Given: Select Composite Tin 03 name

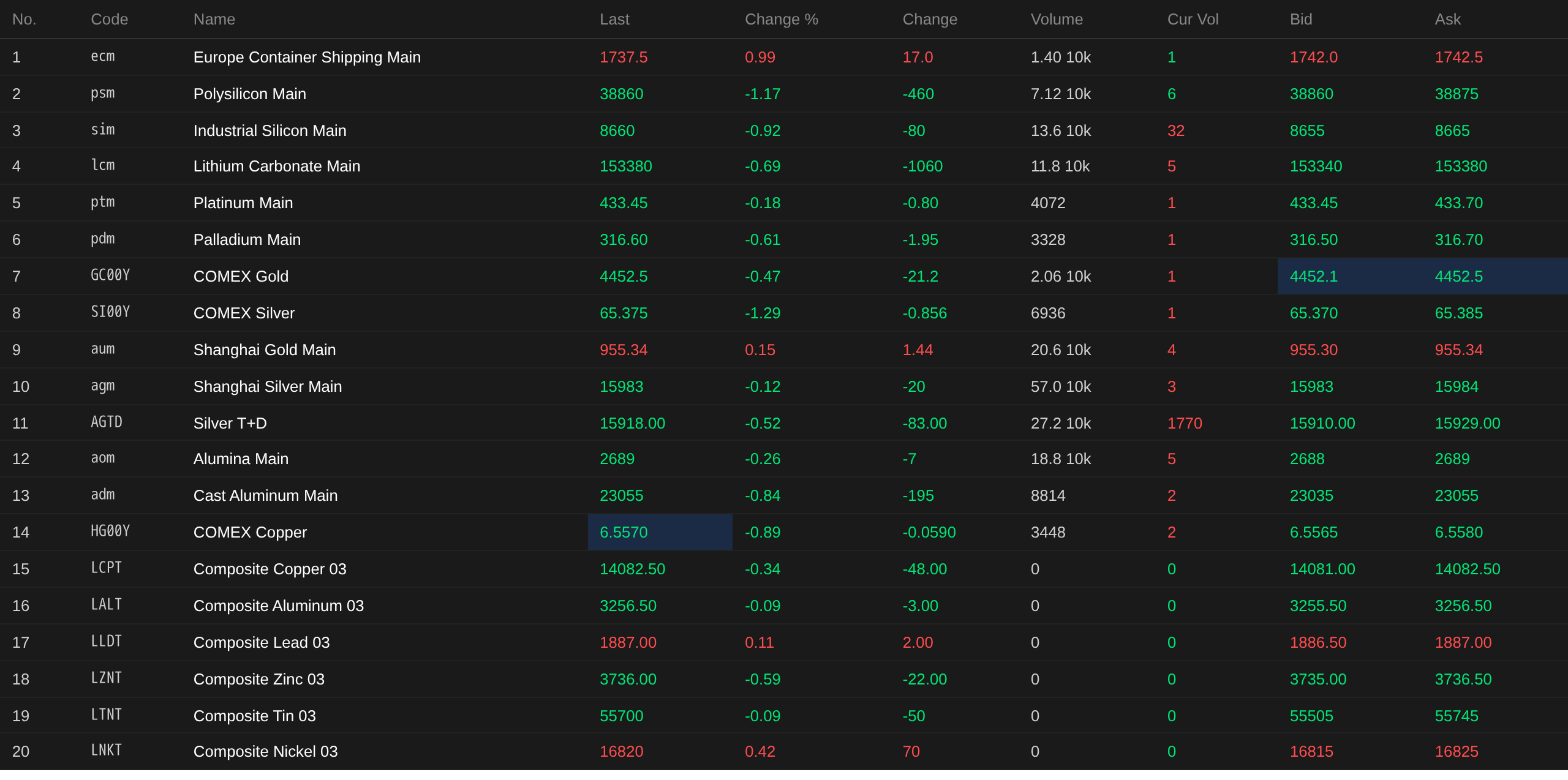Looking at the screenshot, I should pyautogui.click(x=254, y=716).
